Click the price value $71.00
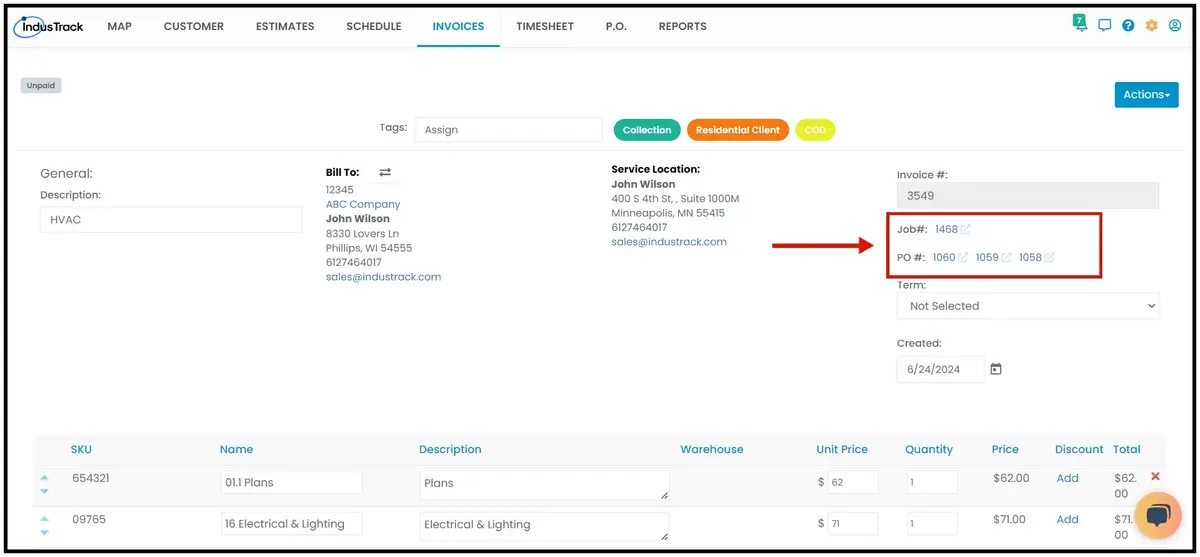 click(1010, 520)
